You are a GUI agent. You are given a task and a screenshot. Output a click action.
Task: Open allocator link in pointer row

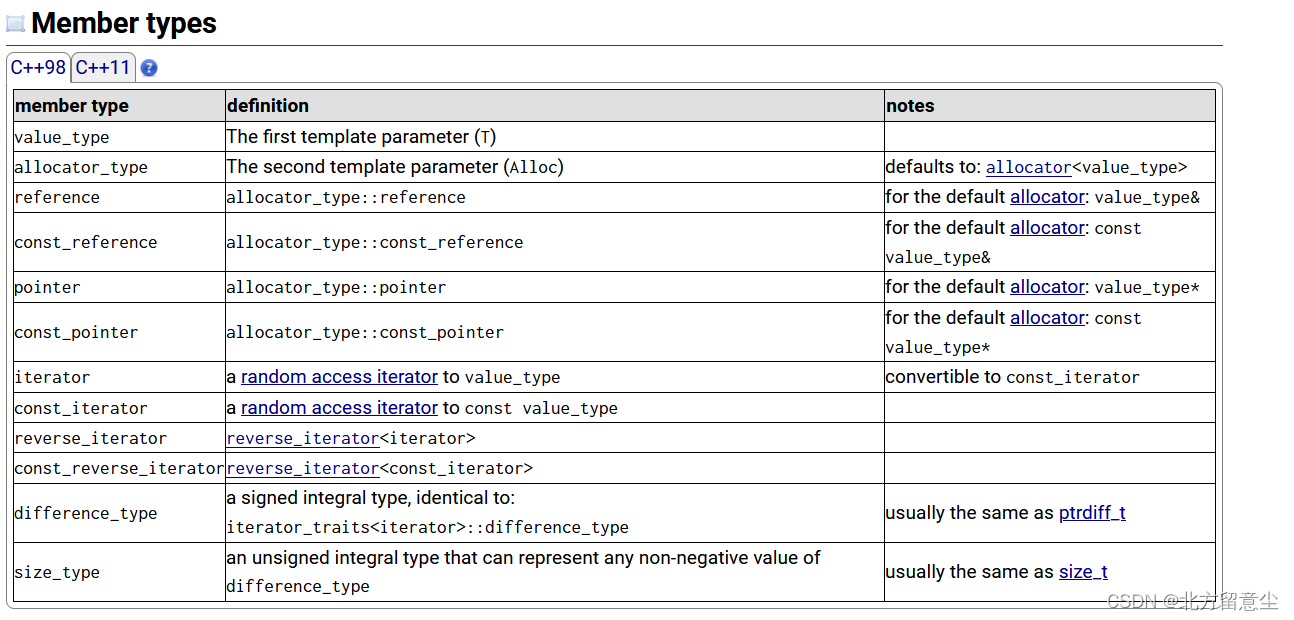tap(1047, 287)
